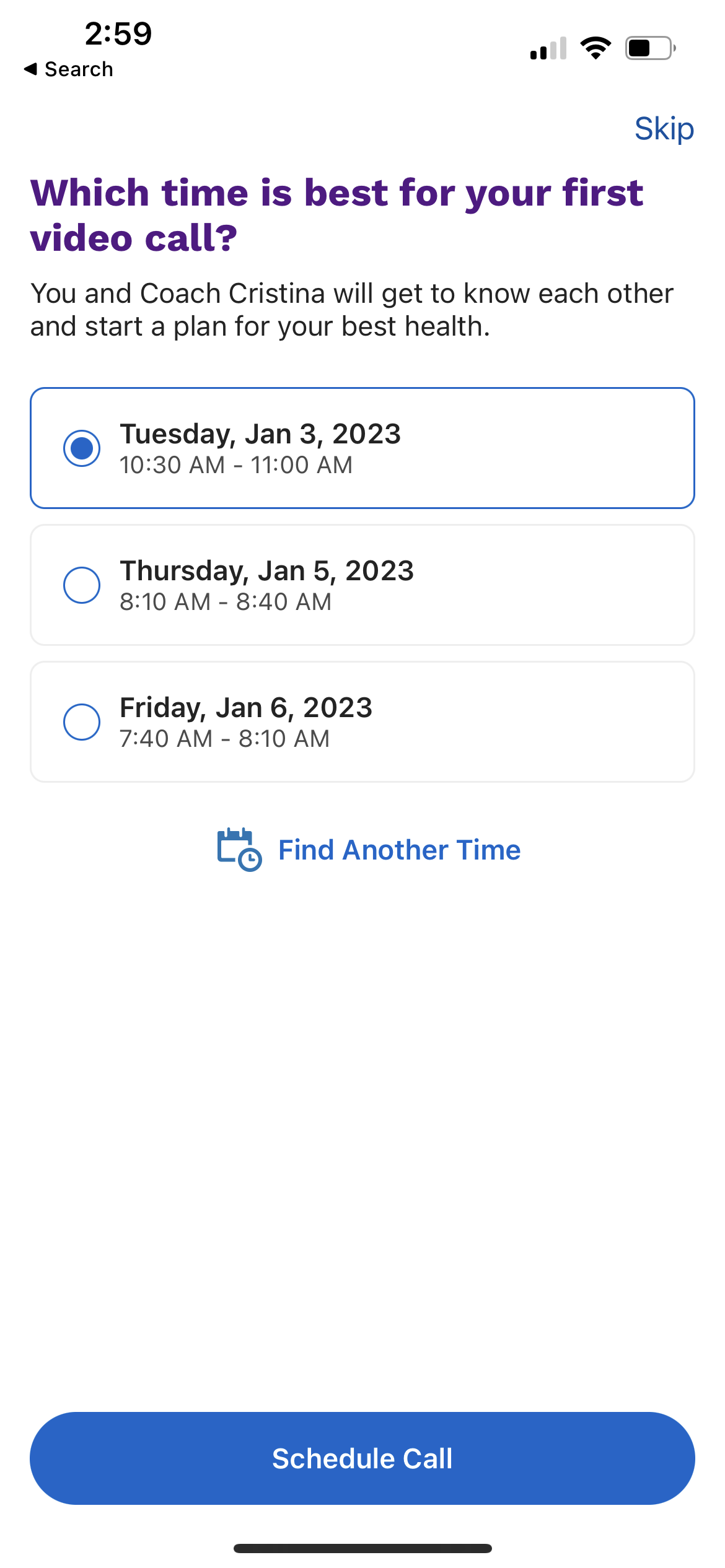This screenshot has height=1568, width=725.
Task: Tap the calendar clock icon
Action: point(239,850)
